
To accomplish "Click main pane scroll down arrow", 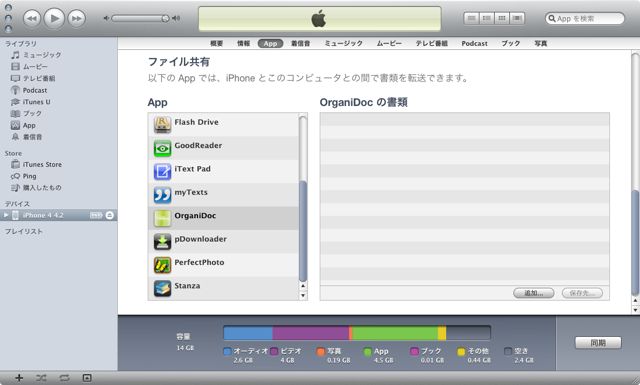I will 635,310.
